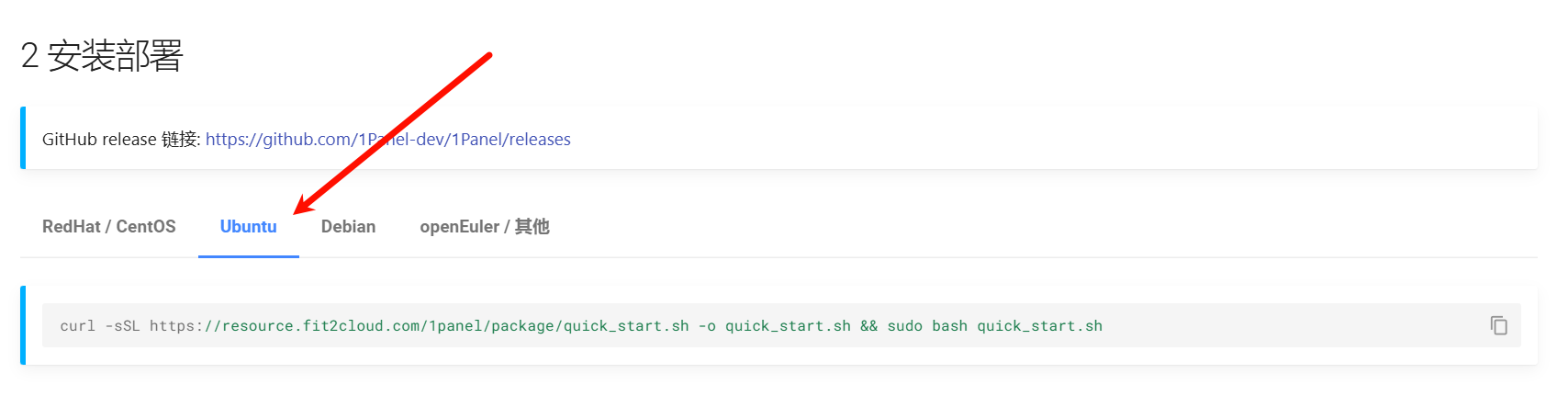
Task: Click the word "bash" in the command
Action: 949,326
